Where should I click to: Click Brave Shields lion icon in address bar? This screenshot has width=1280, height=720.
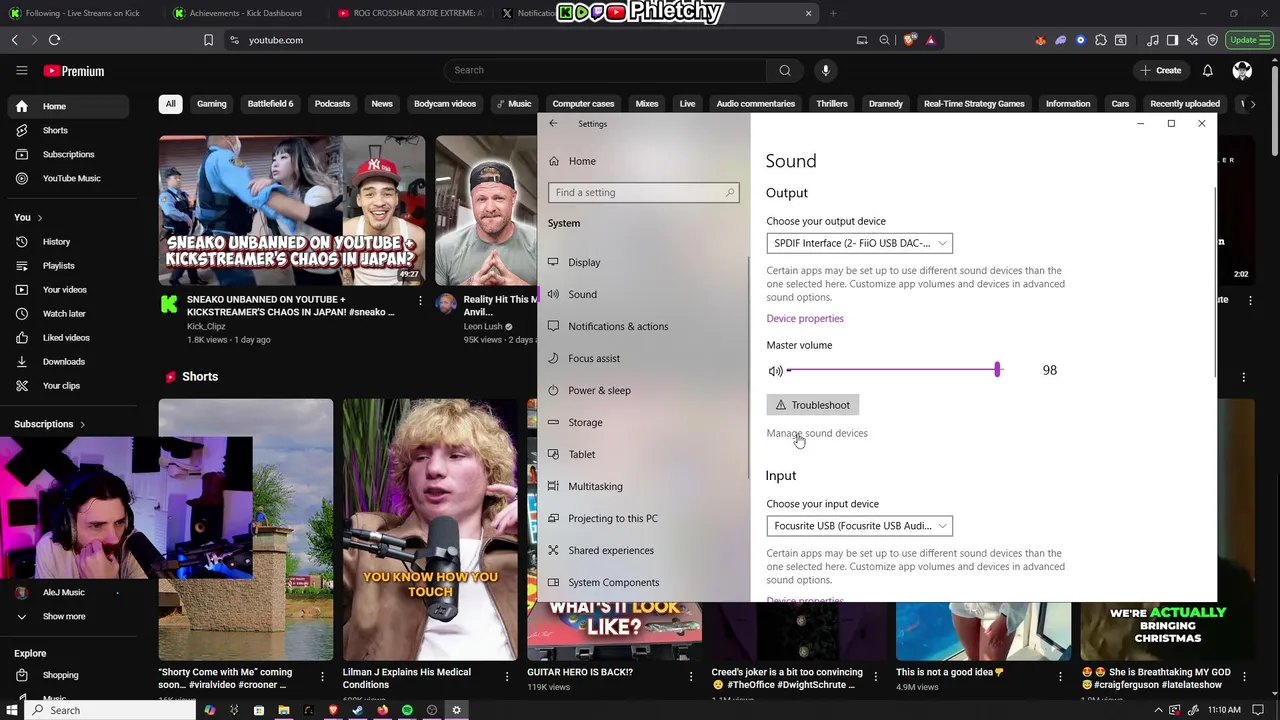909,40
